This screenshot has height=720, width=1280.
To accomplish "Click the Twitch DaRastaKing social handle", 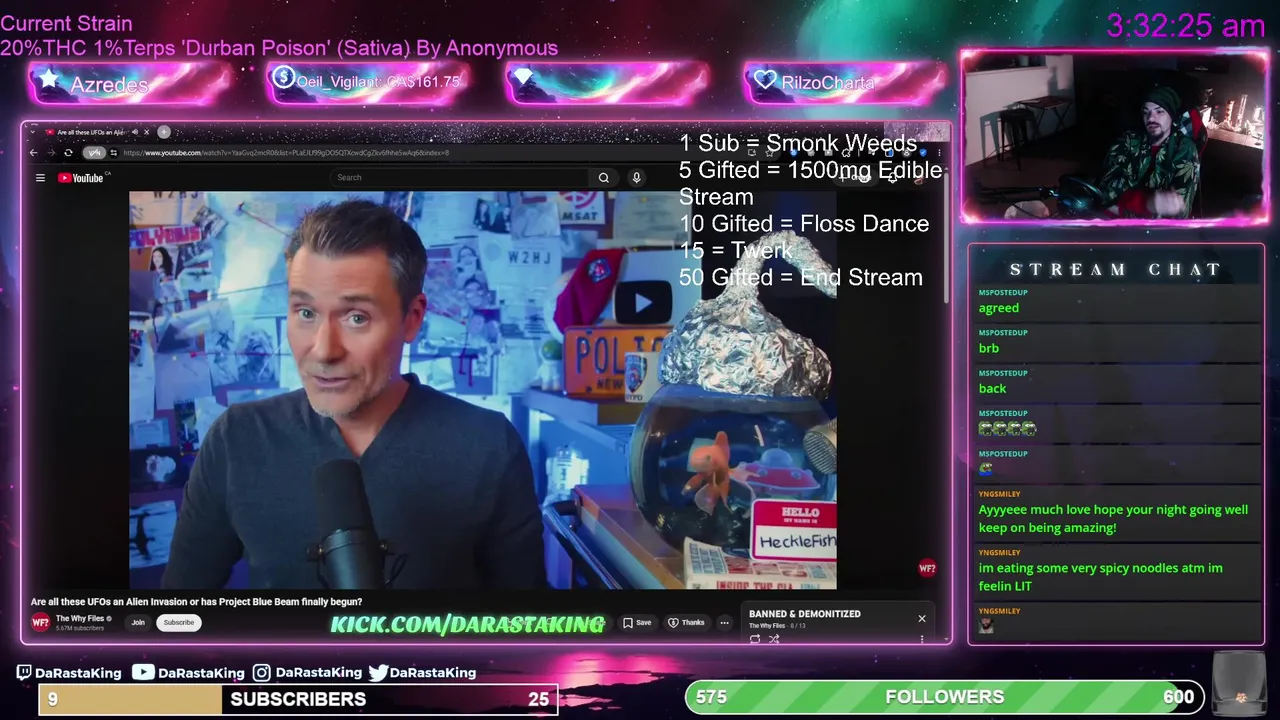I will point(69,673).
